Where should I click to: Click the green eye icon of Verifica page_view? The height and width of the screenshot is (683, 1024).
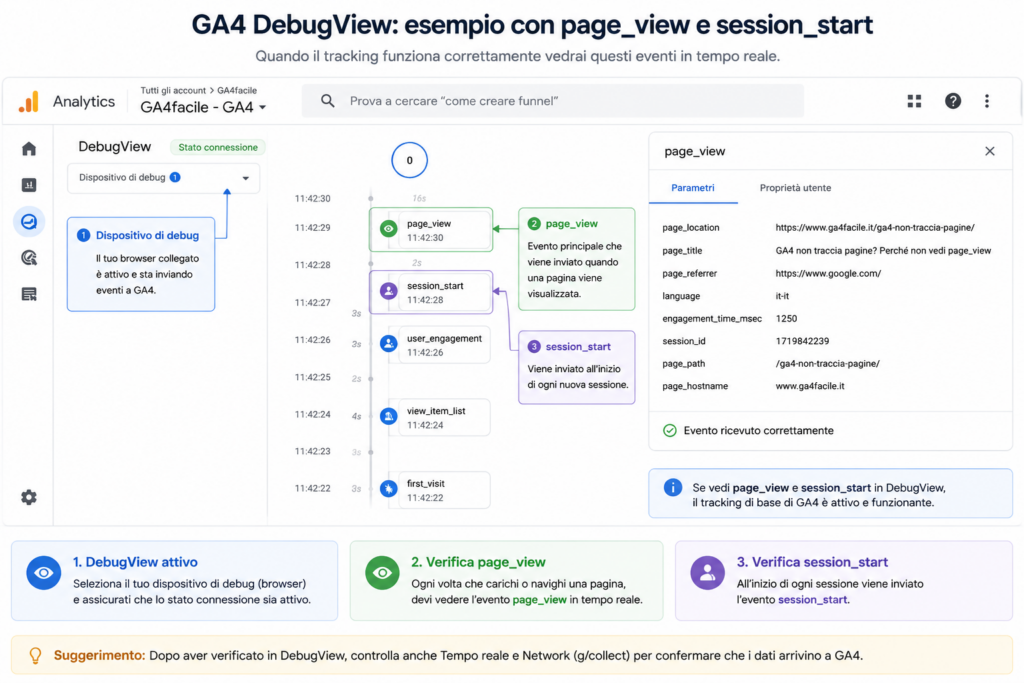(382, 573)
